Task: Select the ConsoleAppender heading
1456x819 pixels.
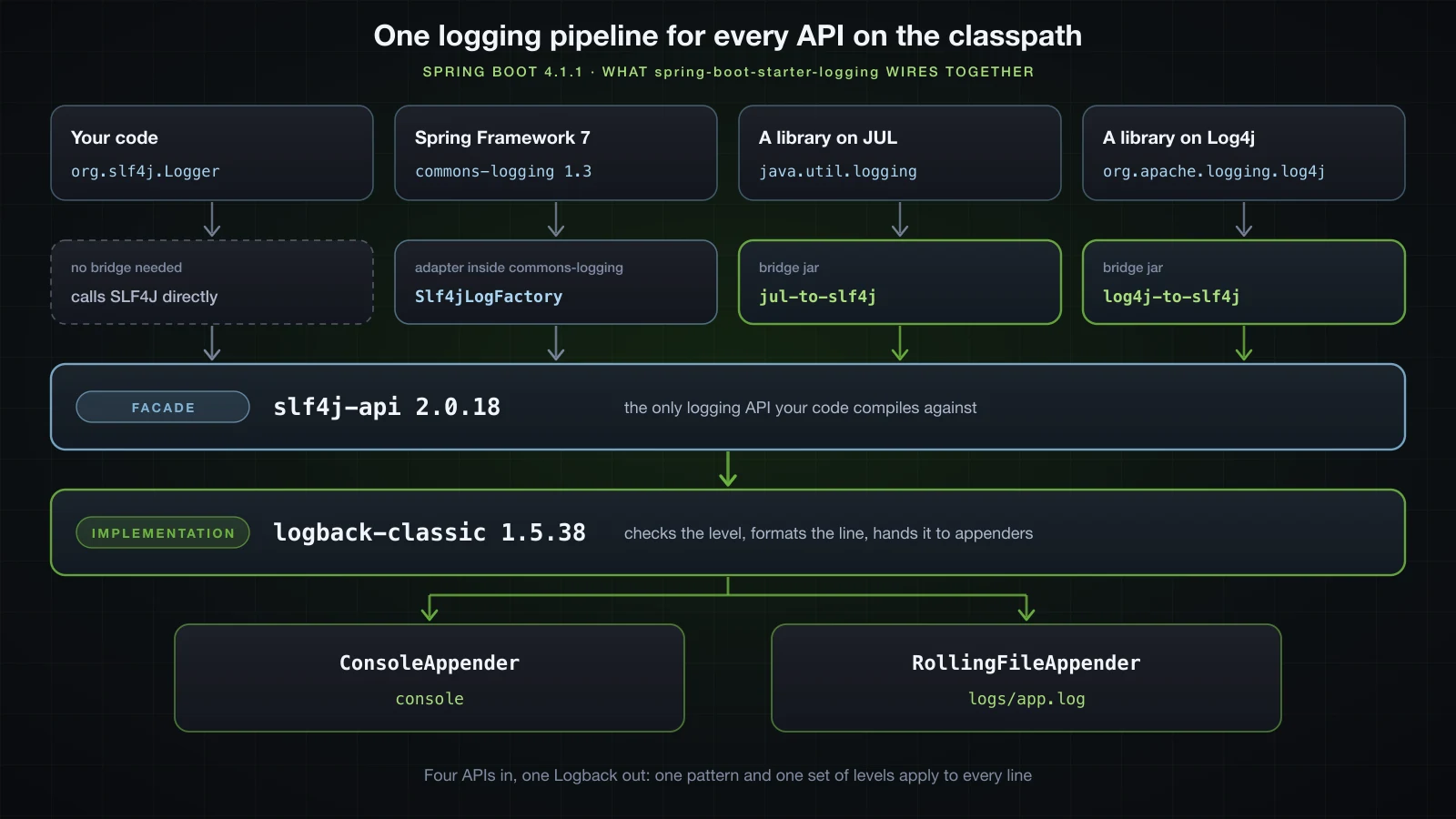Action: pyautogui.click(x=430, y=663)
